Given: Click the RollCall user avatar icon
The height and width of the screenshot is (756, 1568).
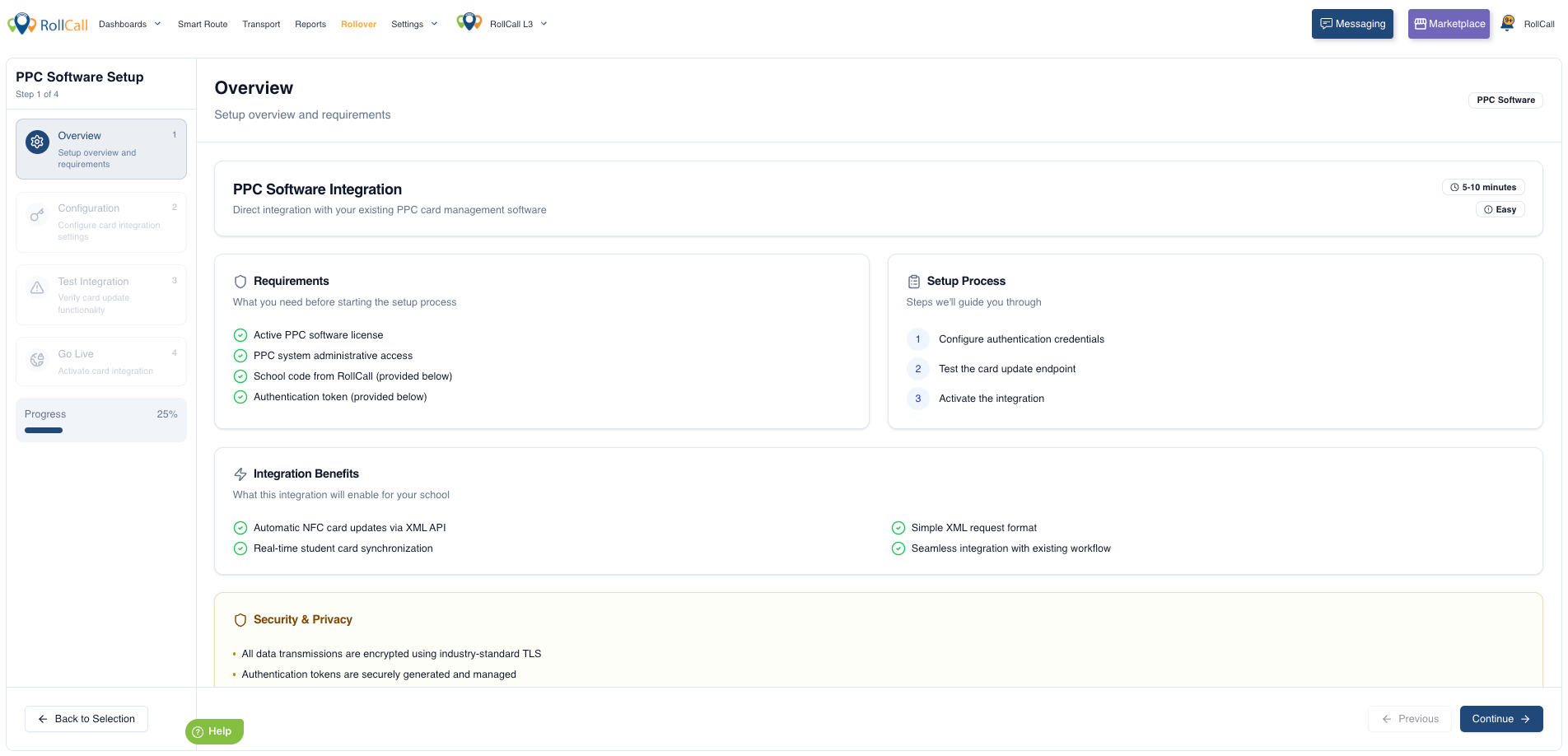Looking at the screenshot, I should (x=1507, y=23).
